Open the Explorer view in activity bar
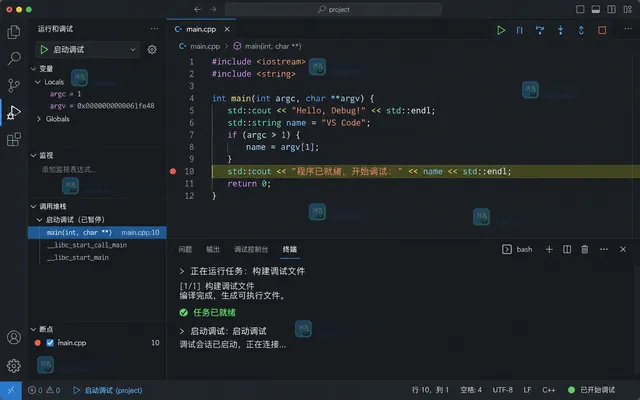Image resolution: width=640 pixels, height=400 pixels. 14,32
